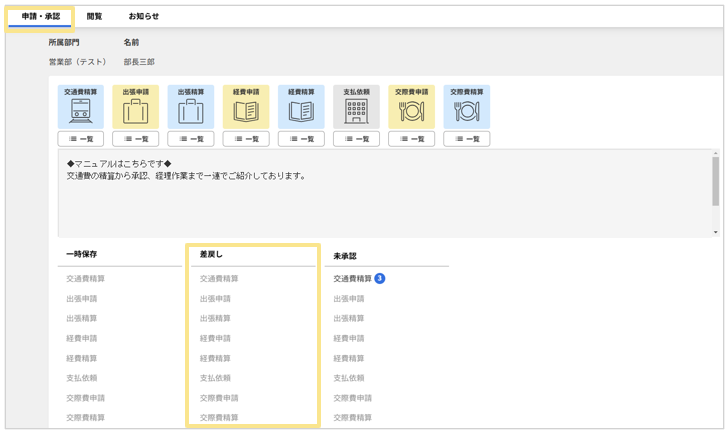Viewport: 728px width, 433px height.
Task: Click the blue 経費精算 book icon
Action: [301, 108]
